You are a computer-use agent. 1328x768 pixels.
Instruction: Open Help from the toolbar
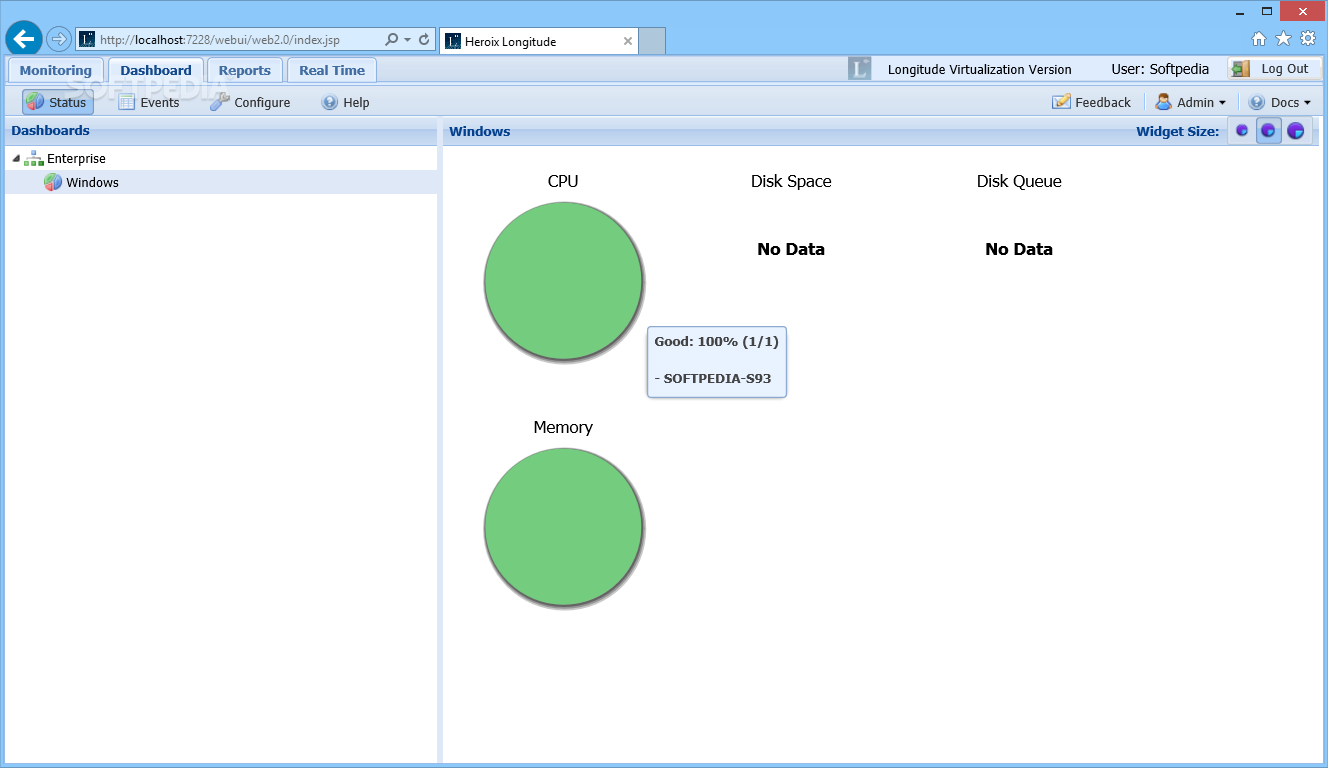[x=345, y=102]
